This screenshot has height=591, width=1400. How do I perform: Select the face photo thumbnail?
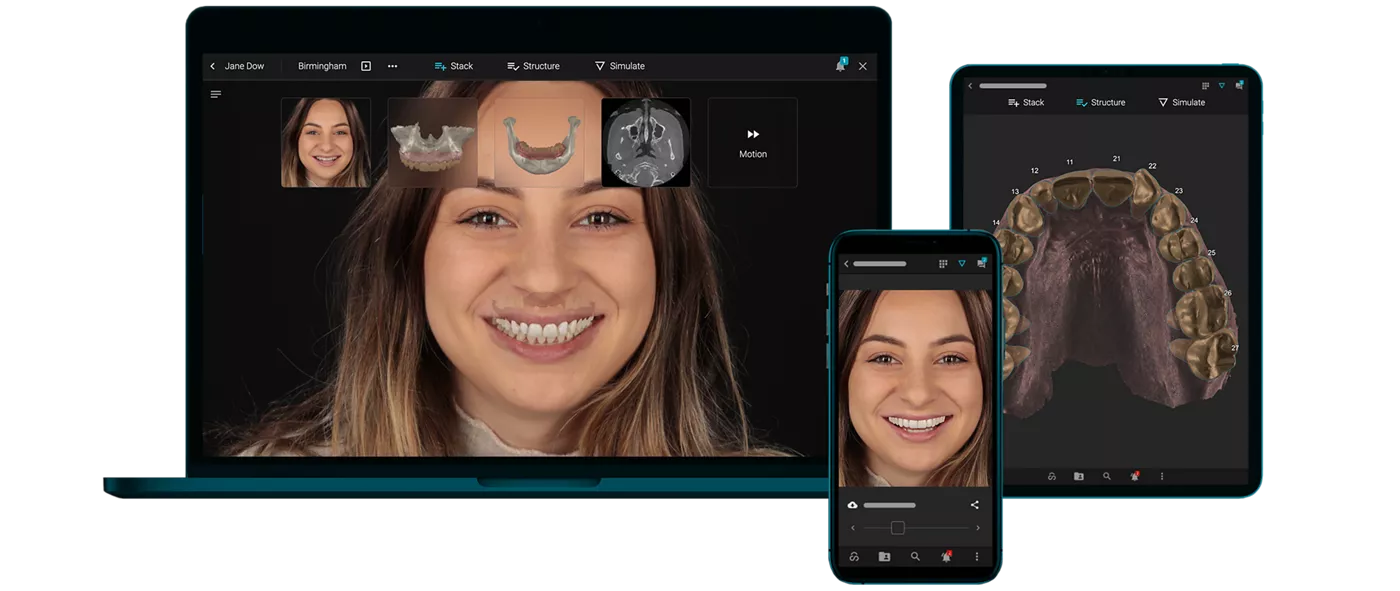326,142
